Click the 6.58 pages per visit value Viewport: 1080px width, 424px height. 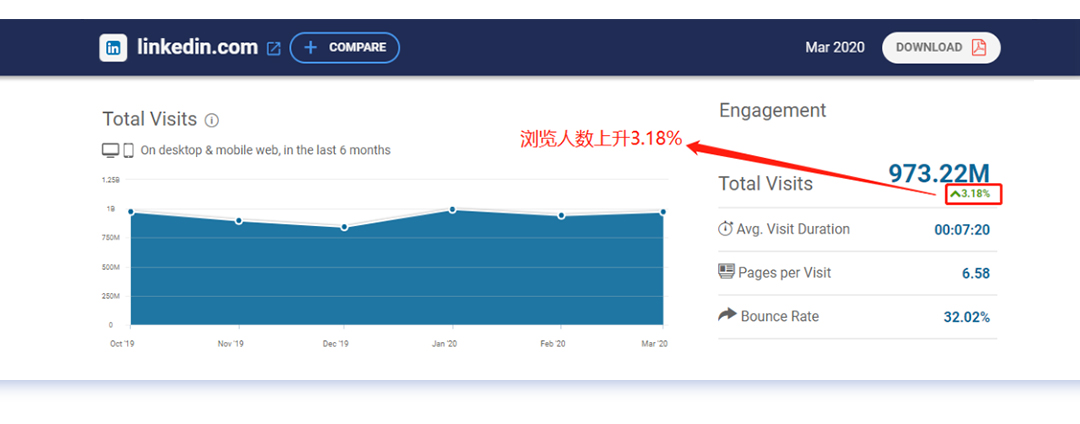pyautogui.click(x=976, y=274)
